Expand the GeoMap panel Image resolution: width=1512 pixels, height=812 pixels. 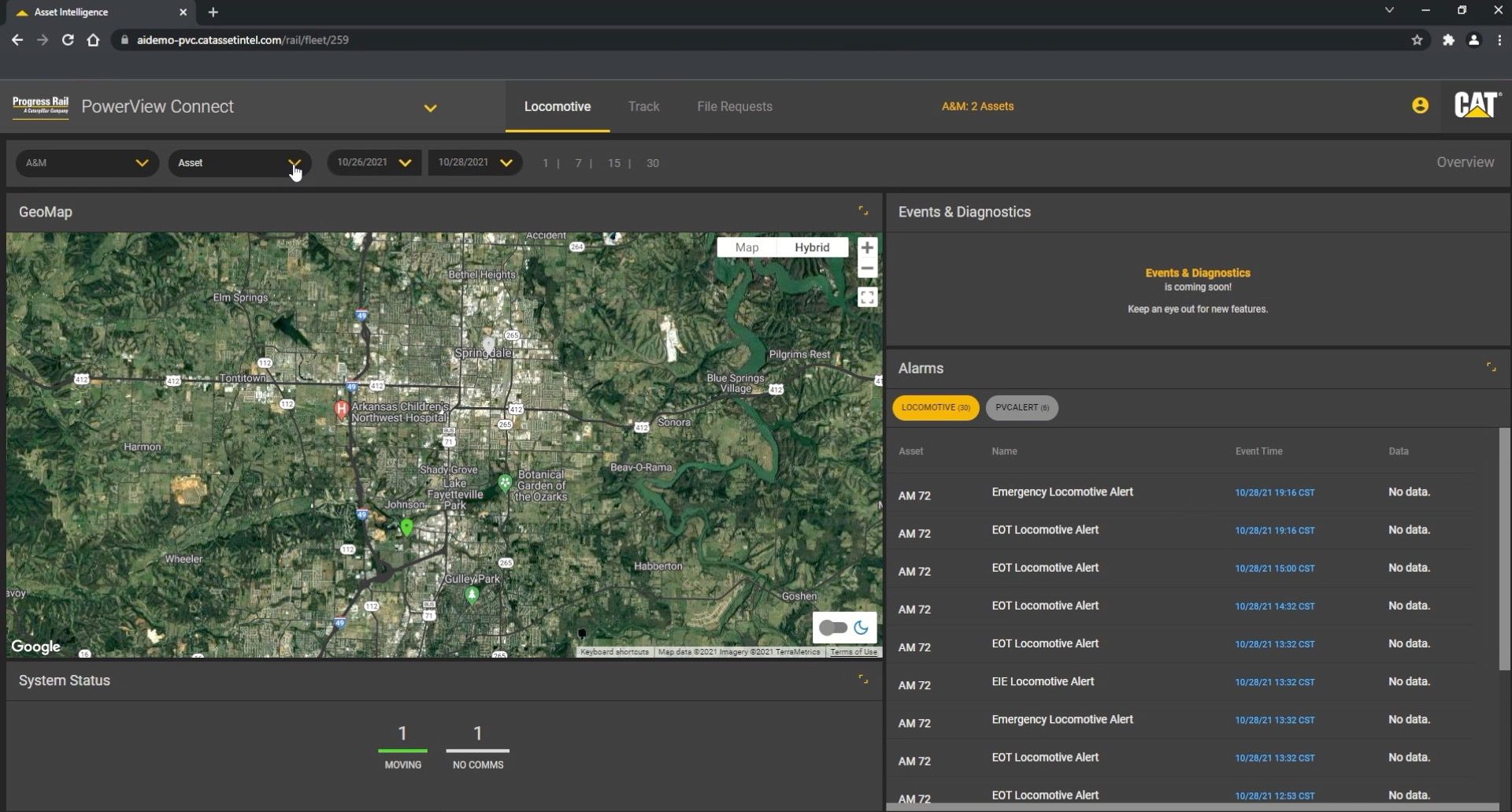864,210
